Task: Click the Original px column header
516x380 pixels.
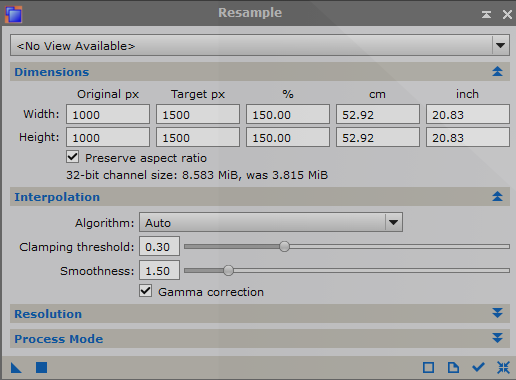Action: [108, 94]
